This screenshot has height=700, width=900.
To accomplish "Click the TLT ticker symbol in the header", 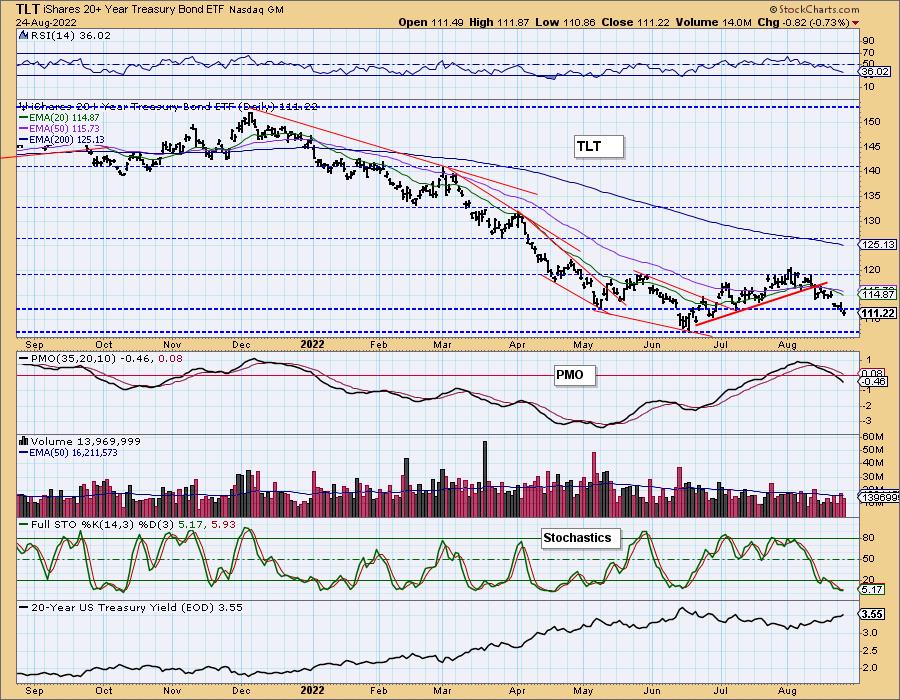I will (28, 9).
